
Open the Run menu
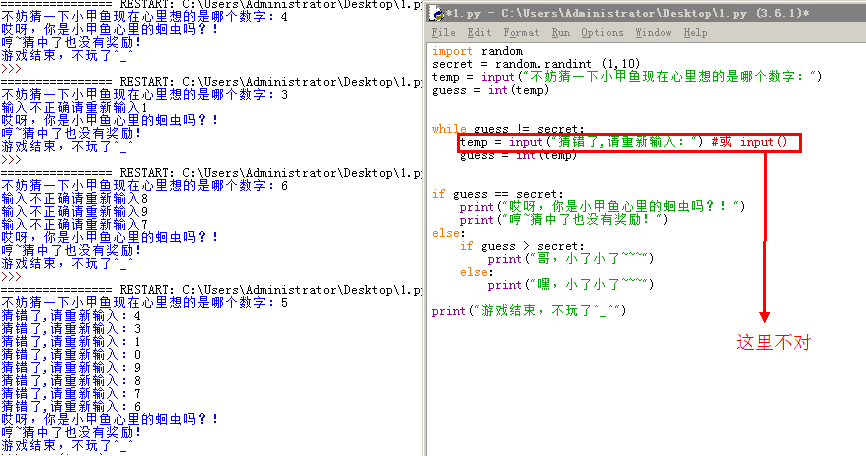[561, 33]
